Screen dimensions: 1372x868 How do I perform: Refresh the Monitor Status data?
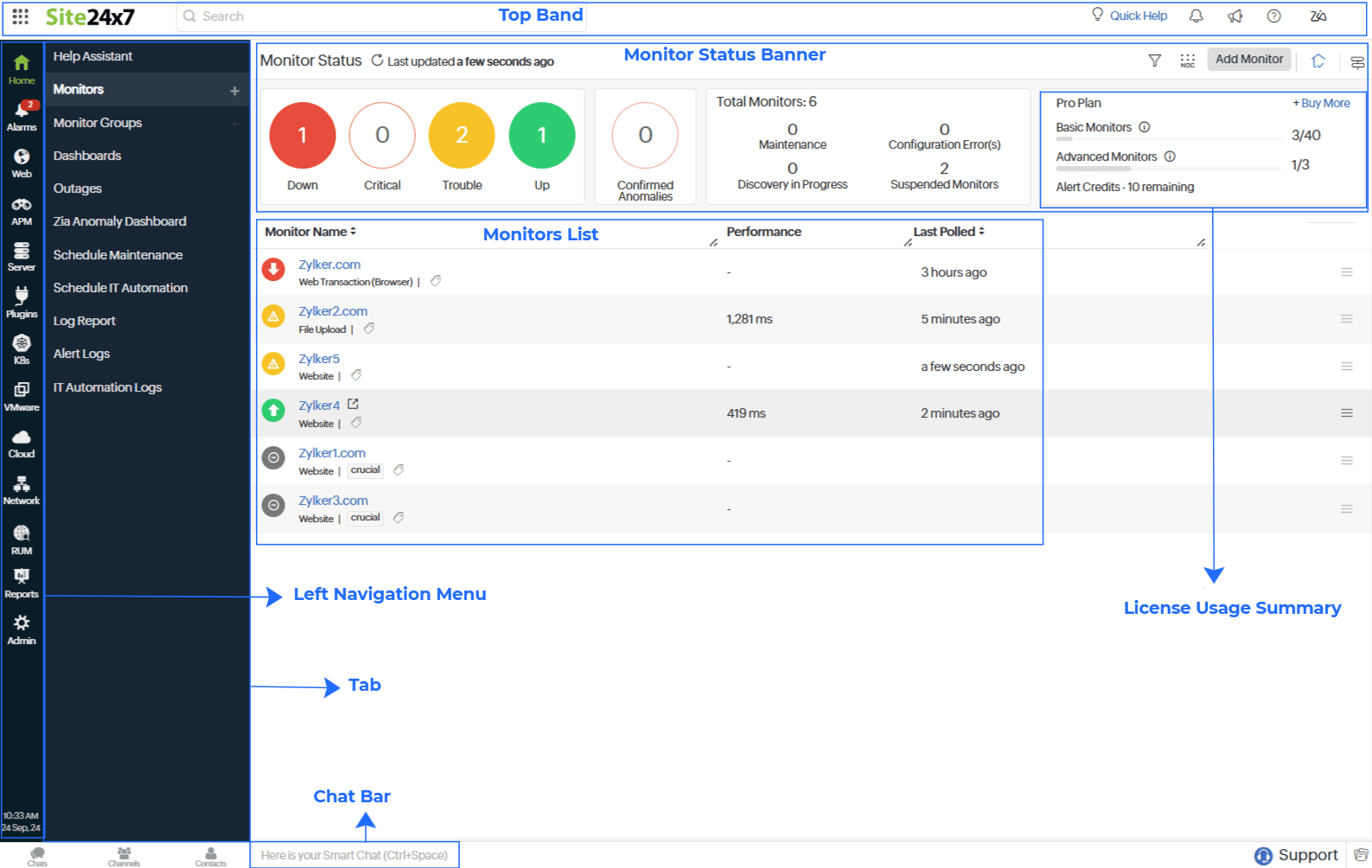377,61
